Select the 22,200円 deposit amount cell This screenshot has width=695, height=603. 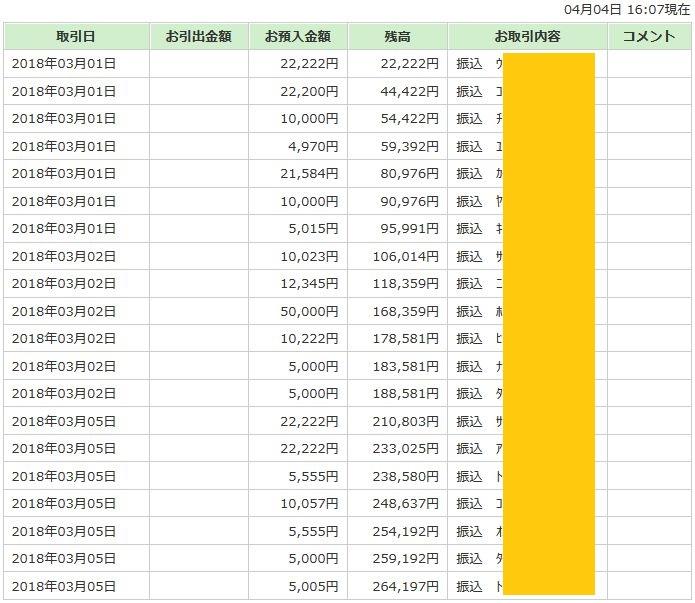pyautogui.click(x=312, y=91)
